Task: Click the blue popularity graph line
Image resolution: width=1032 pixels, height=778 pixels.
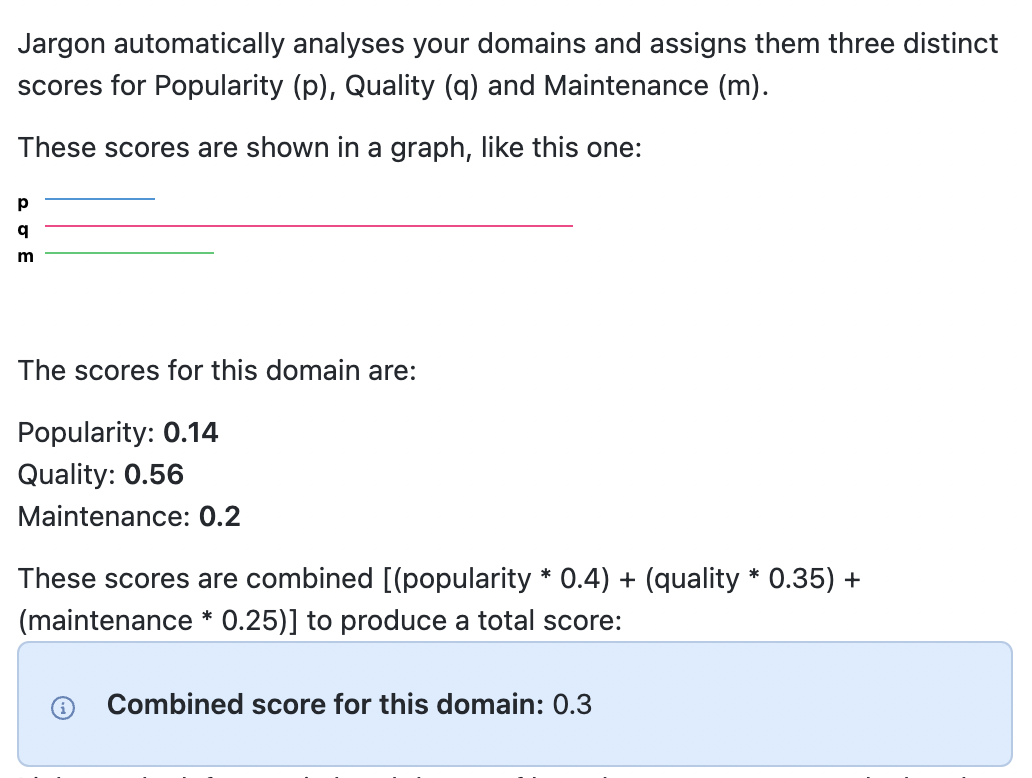Action: [100, 199]
